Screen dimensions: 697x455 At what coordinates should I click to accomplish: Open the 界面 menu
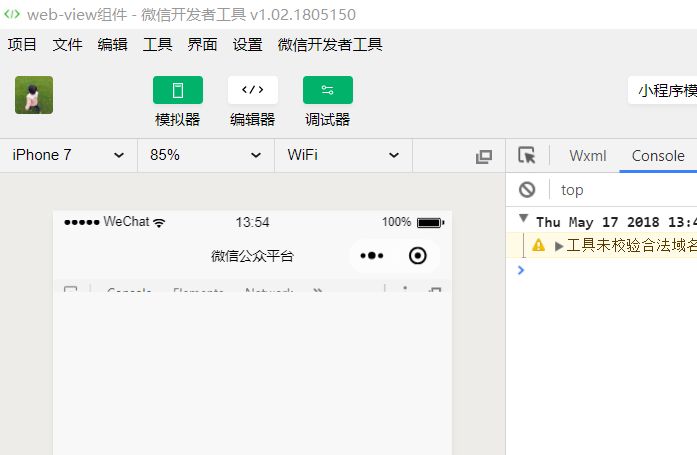tap(202, 44)
